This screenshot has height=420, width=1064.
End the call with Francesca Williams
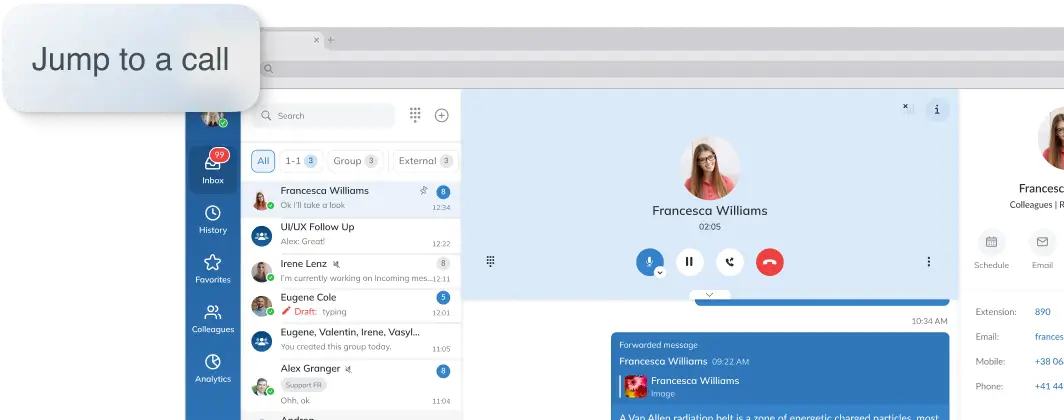(769, 262)
